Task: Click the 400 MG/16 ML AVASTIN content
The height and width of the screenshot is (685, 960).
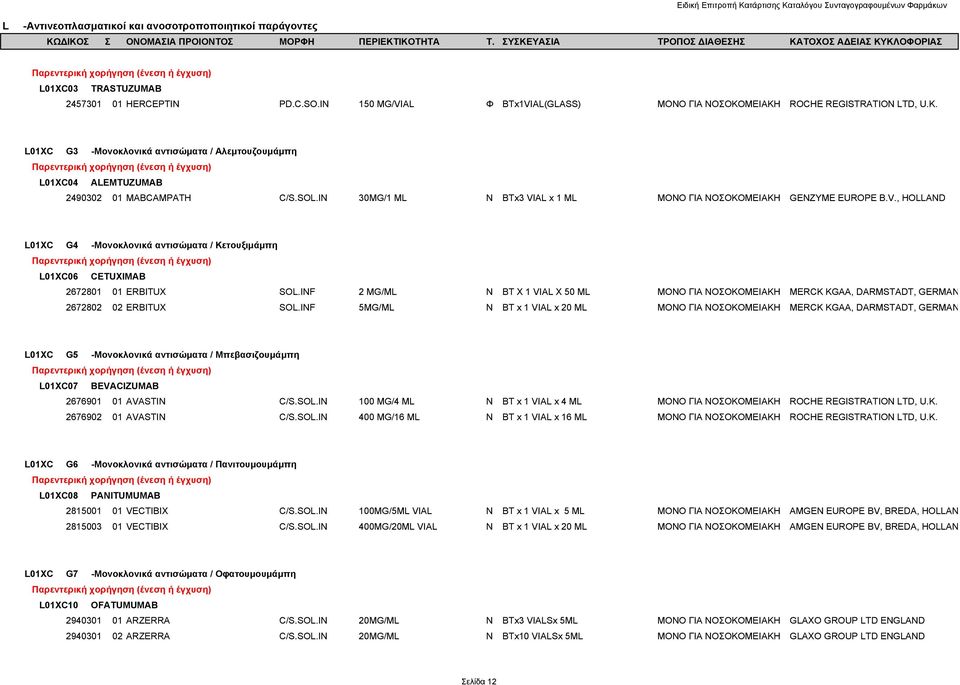Action: pos(389,417)
